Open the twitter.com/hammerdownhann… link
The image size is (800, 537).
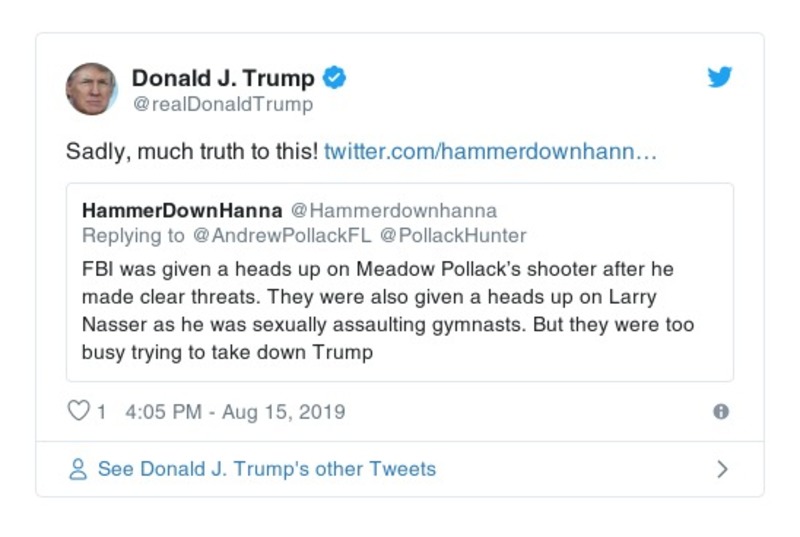[490, 152]
